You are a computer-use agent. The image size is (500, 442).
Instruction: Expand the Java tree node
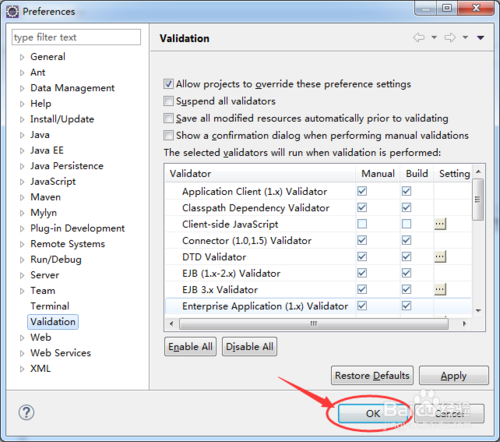[x=22, y=135]
